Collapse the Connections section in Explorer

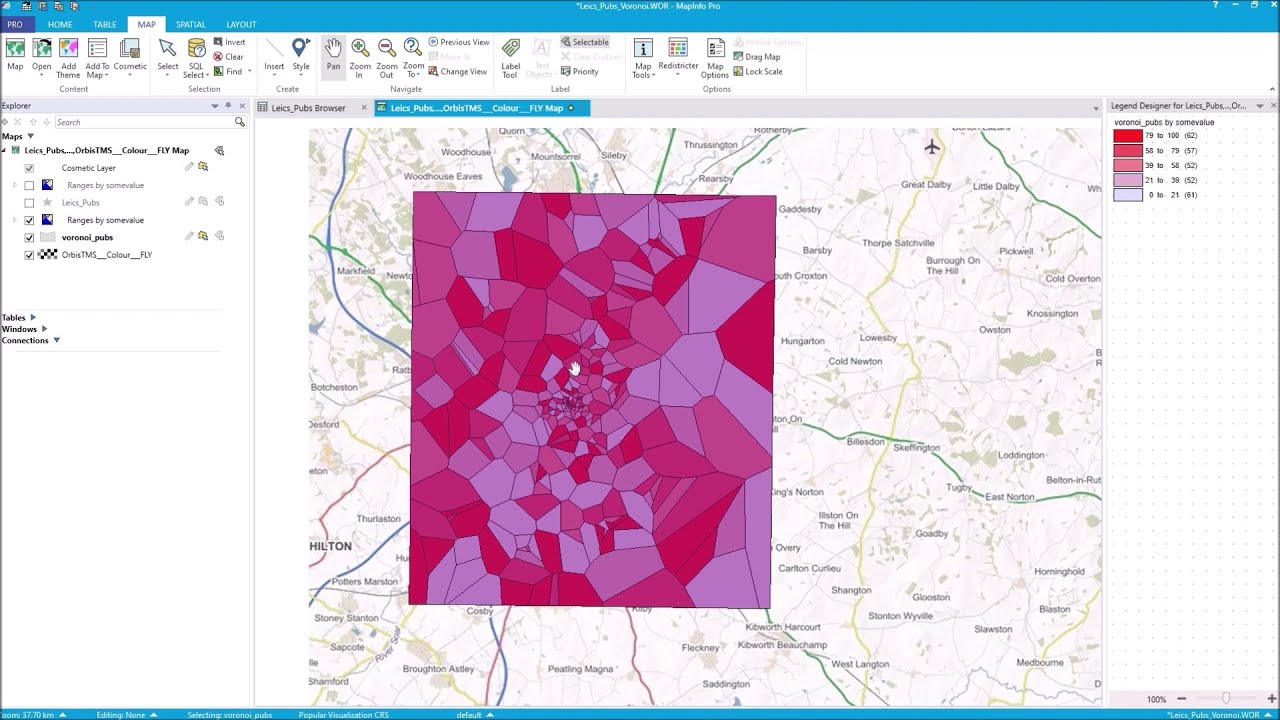pos(56,340)
